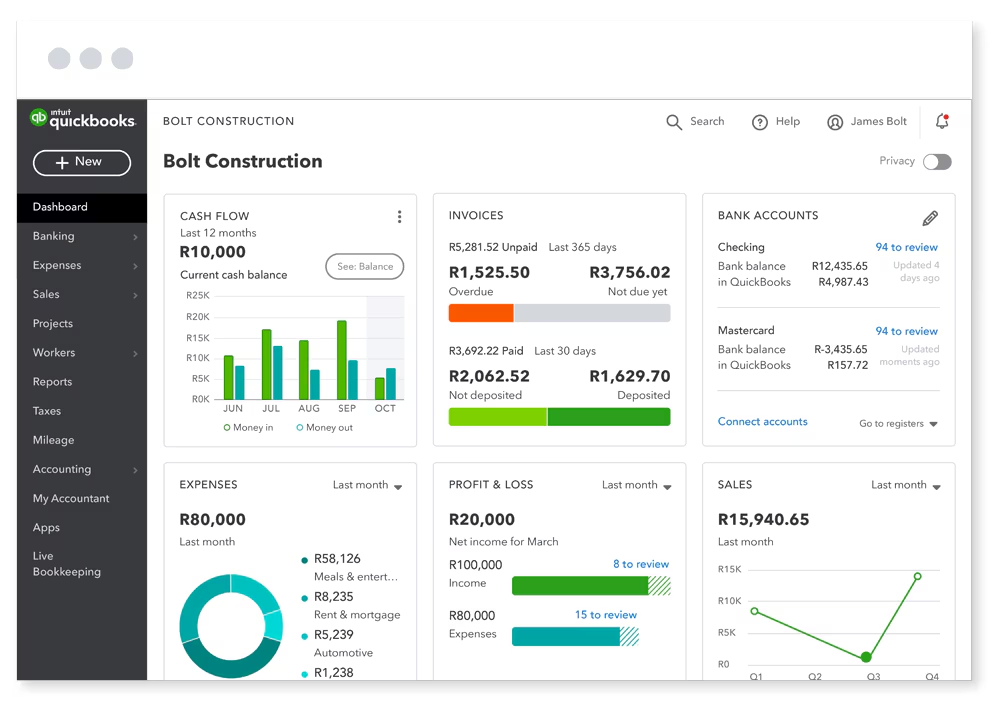Click the New button
The height and width of the screenshot is (705, 1000).
[x=82, y=163]
